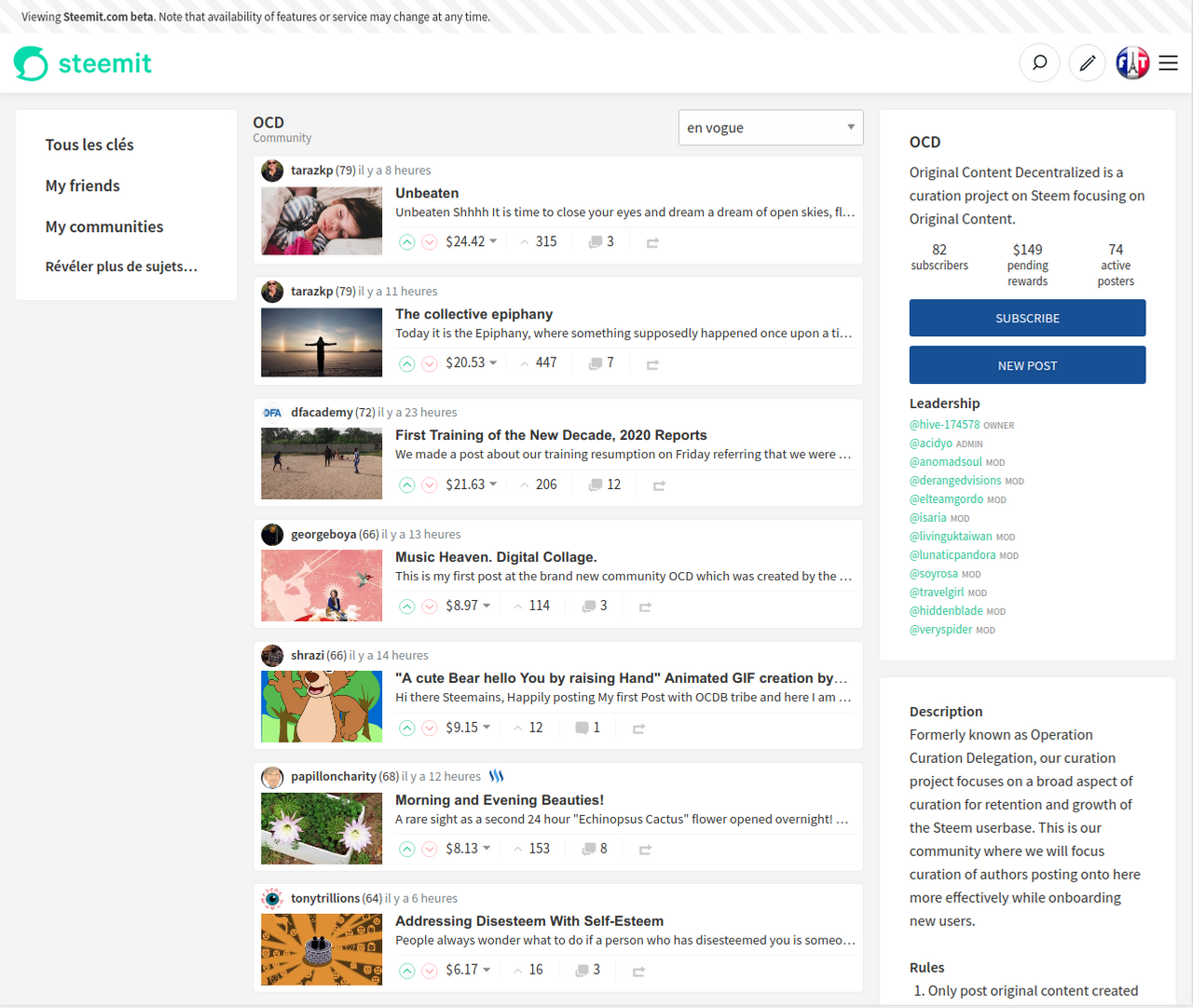Open comments on cute Bear post

(587, 728)
